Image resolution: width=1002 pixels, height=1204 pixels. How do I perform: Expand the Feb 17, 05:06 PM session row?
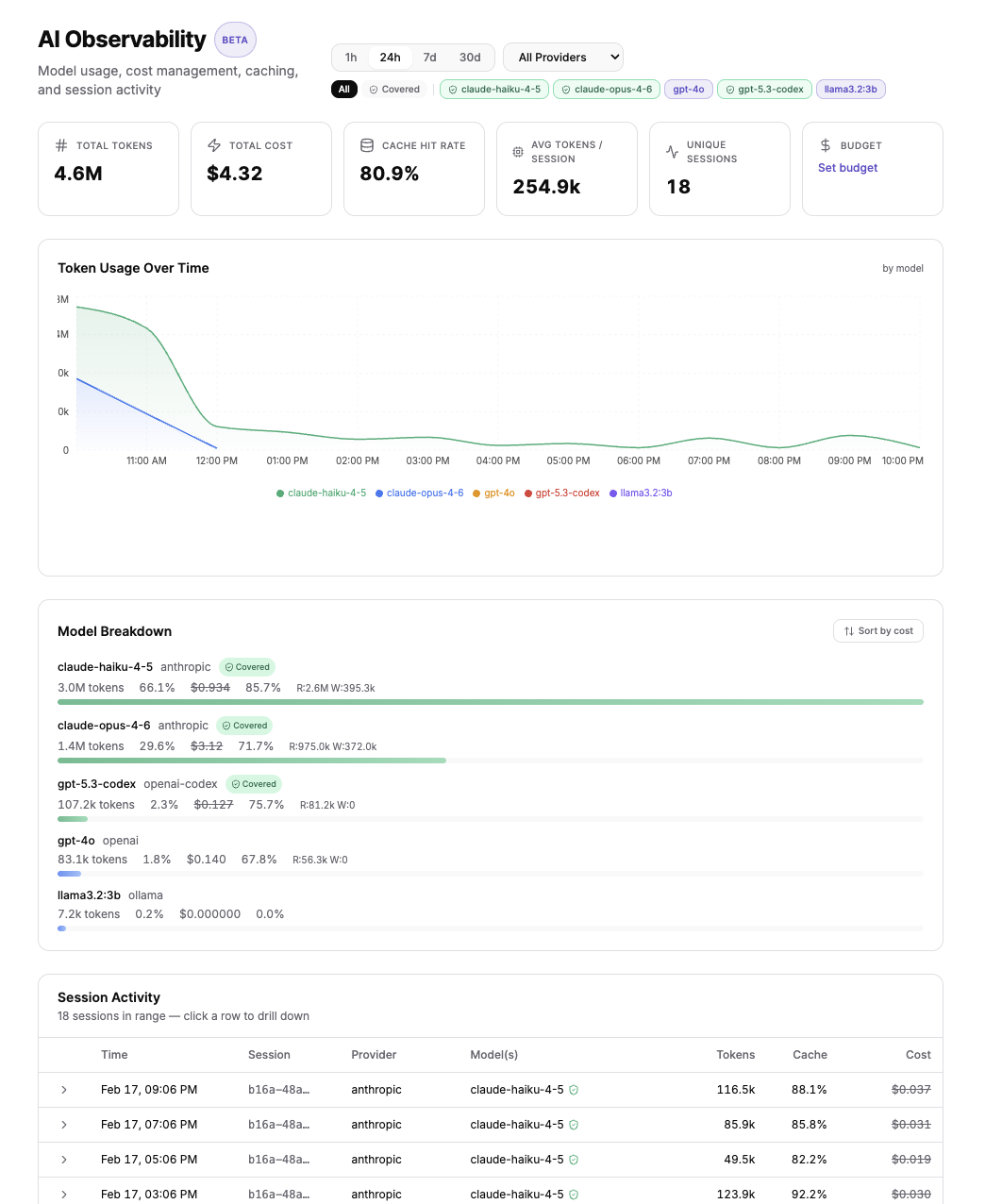point(64,1159)
